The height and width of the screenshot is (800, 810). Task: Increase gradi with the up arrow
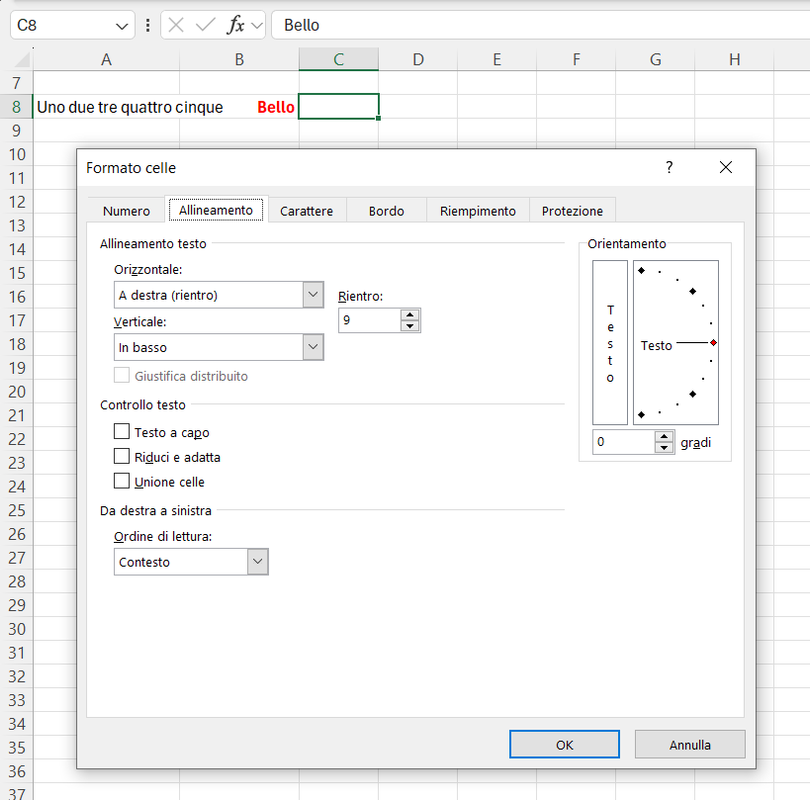point(664,437)
